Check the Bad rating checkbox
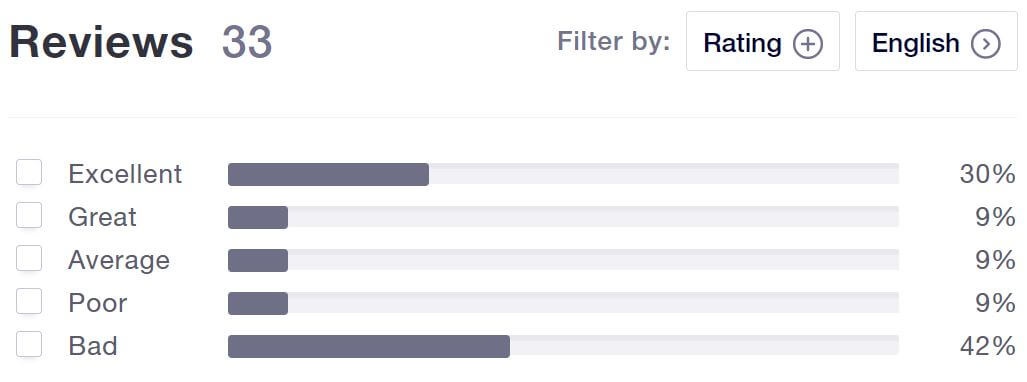 tap(29, 345)
